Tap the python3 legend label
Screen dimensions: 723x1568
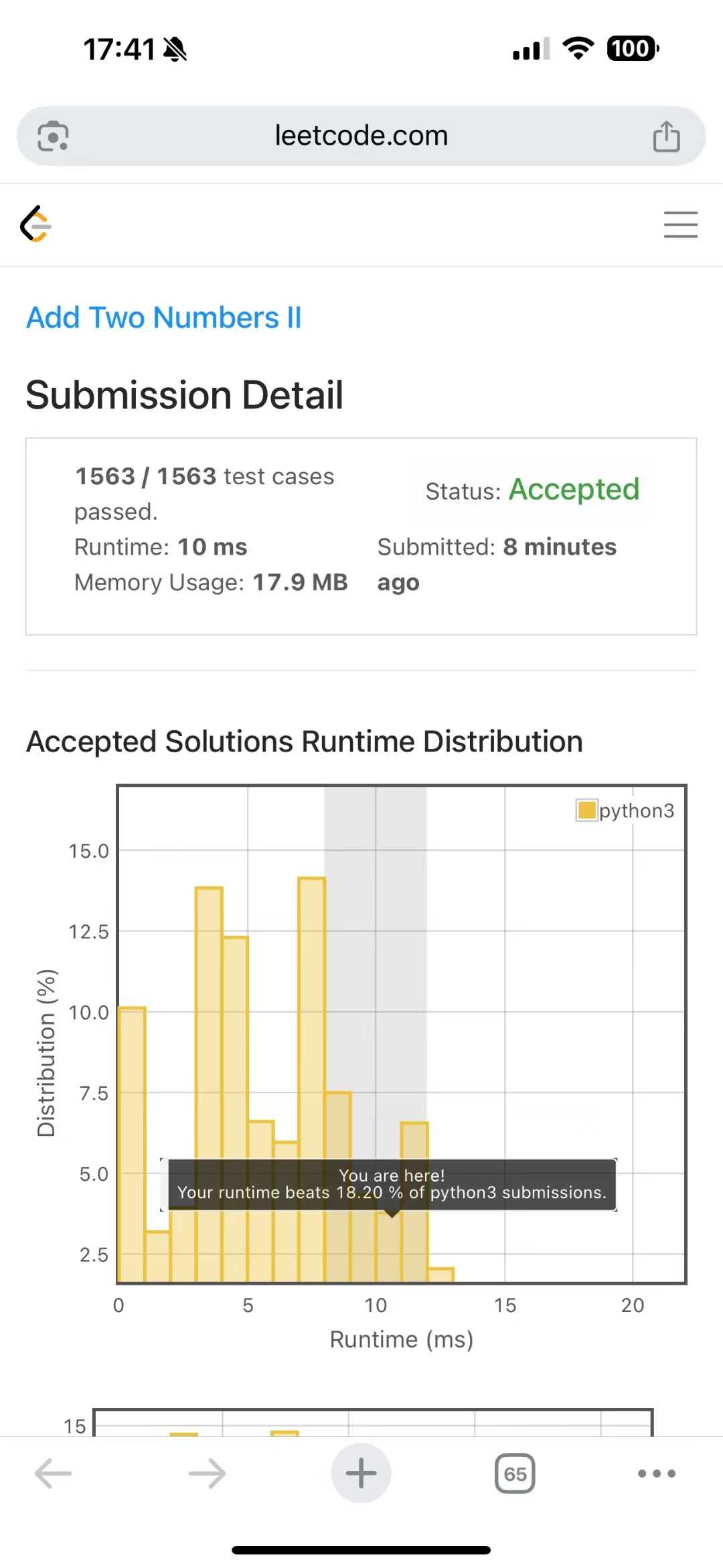(x=637, y=811)
